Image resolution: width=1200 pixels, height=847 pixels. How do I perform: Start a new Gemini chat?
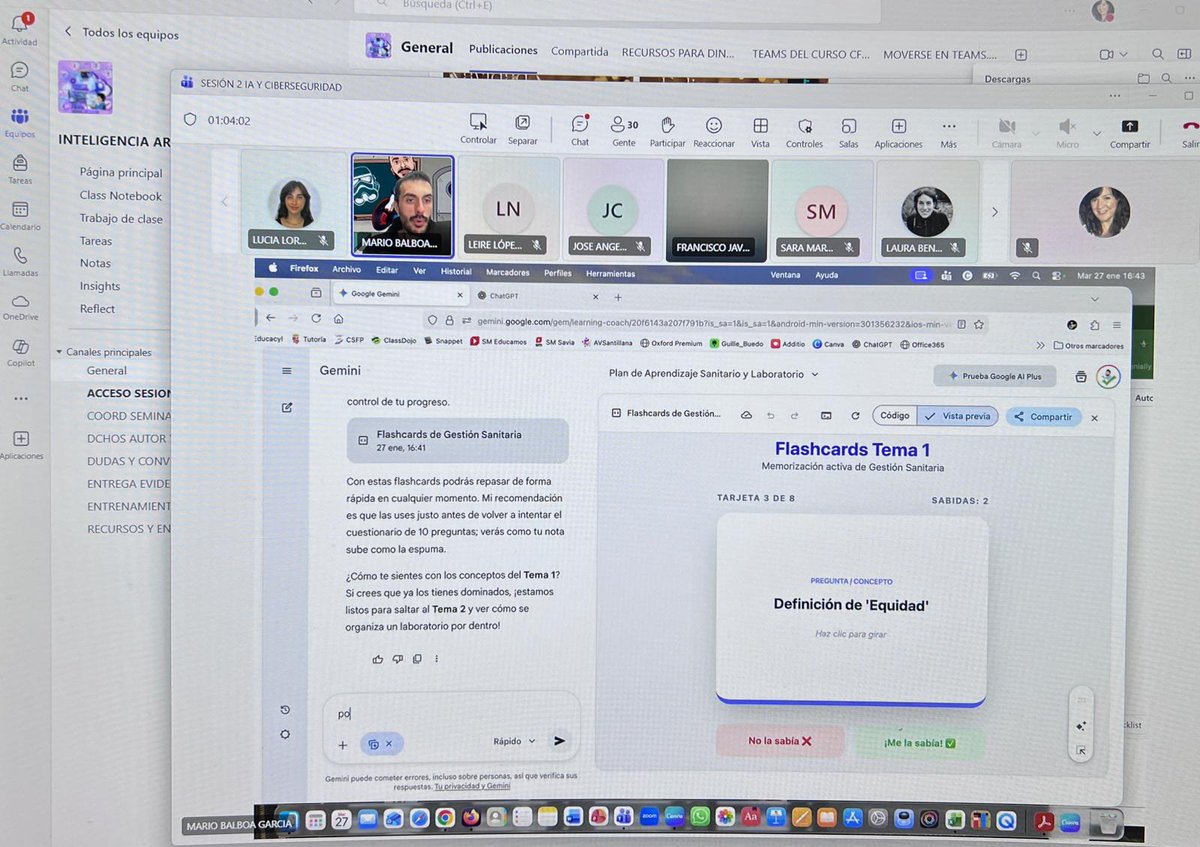pos(287,407)
